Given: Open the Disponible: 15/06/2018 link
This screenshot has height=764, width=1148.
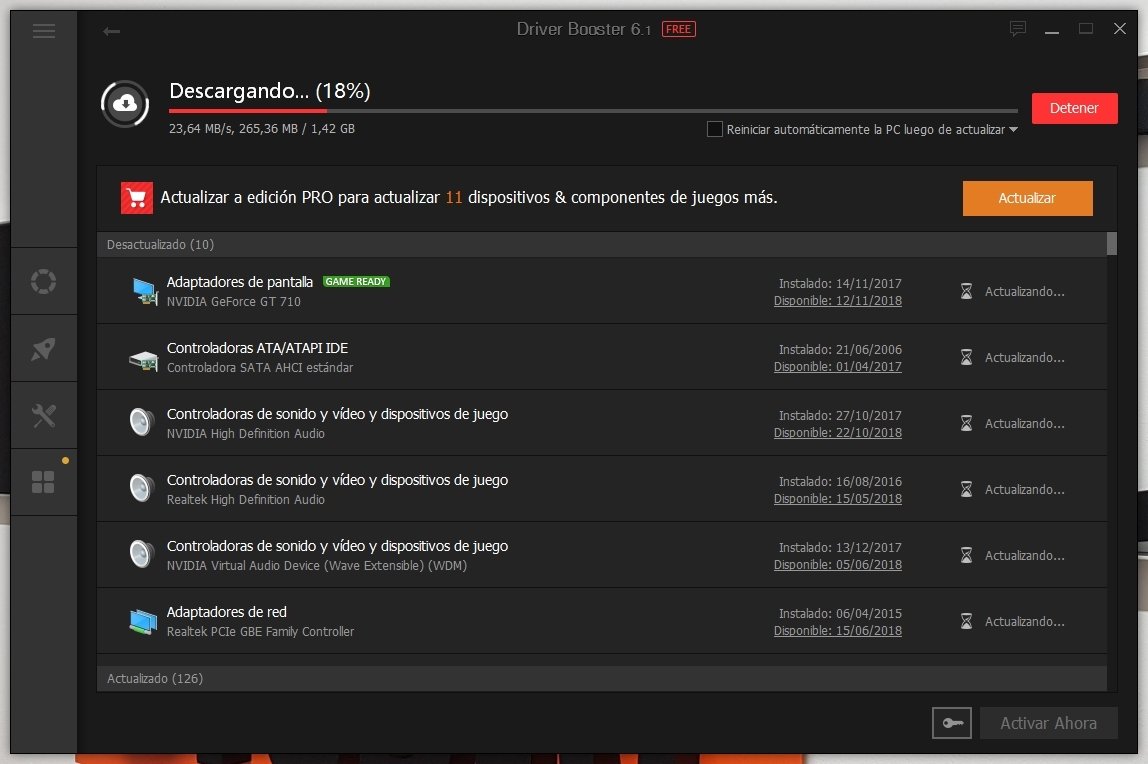Looking at the screenshot, I should [x=838, y=631].
